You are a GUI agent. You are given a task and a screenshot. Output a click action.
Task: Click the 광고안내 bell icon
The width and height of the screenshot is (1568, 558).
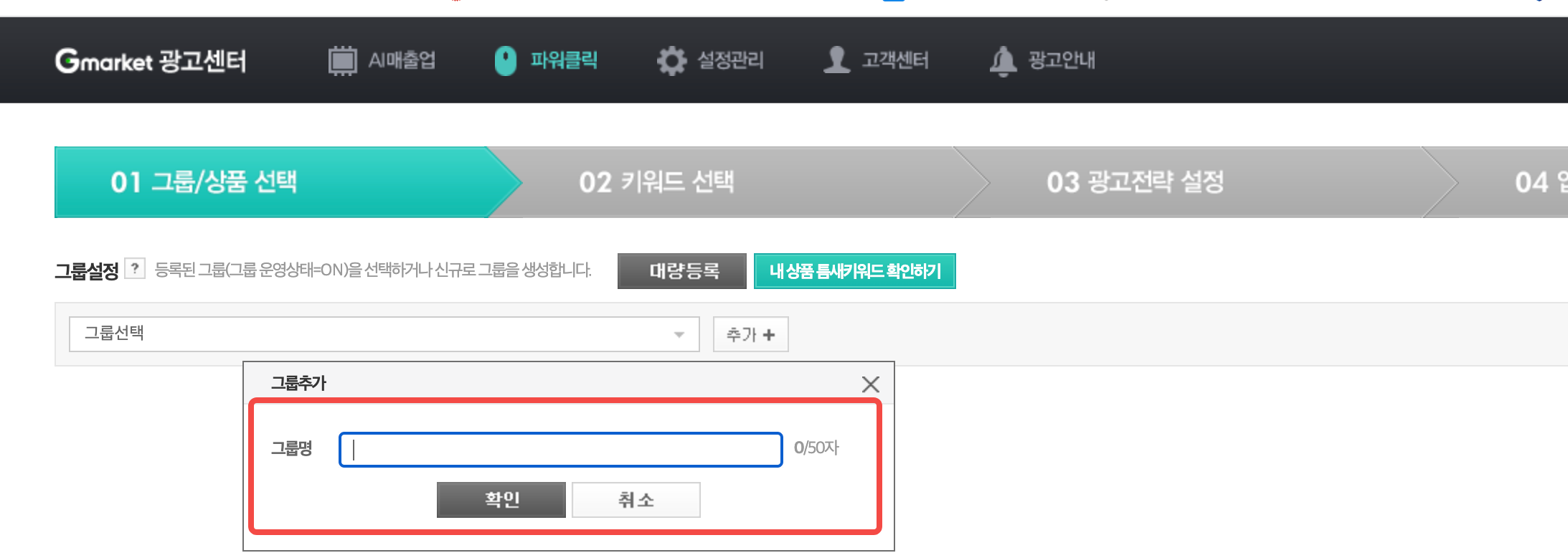click(1003, 60)
